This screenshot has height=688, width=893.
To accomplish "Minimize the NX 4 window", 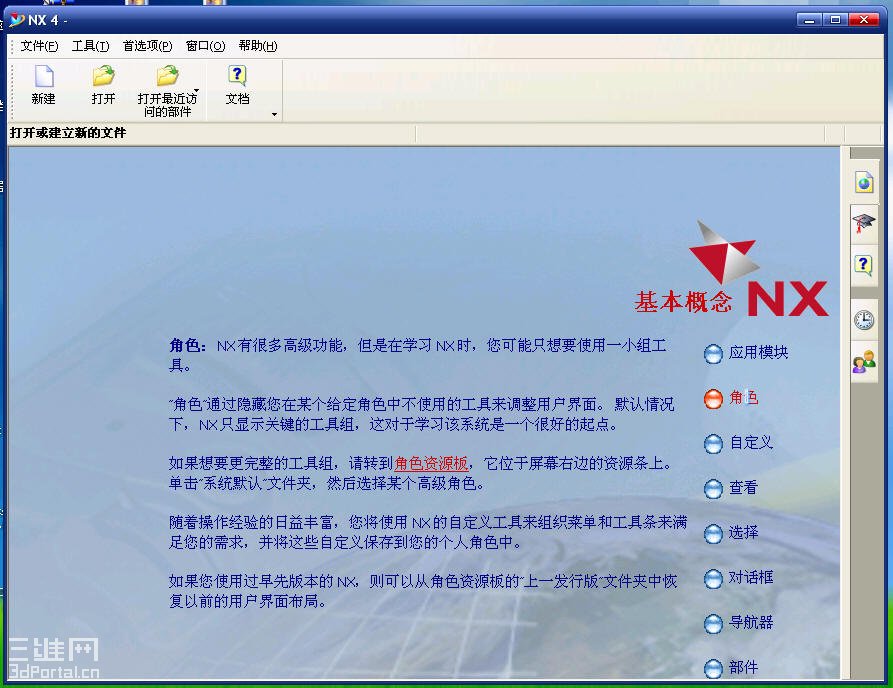I will coord(809,20).
